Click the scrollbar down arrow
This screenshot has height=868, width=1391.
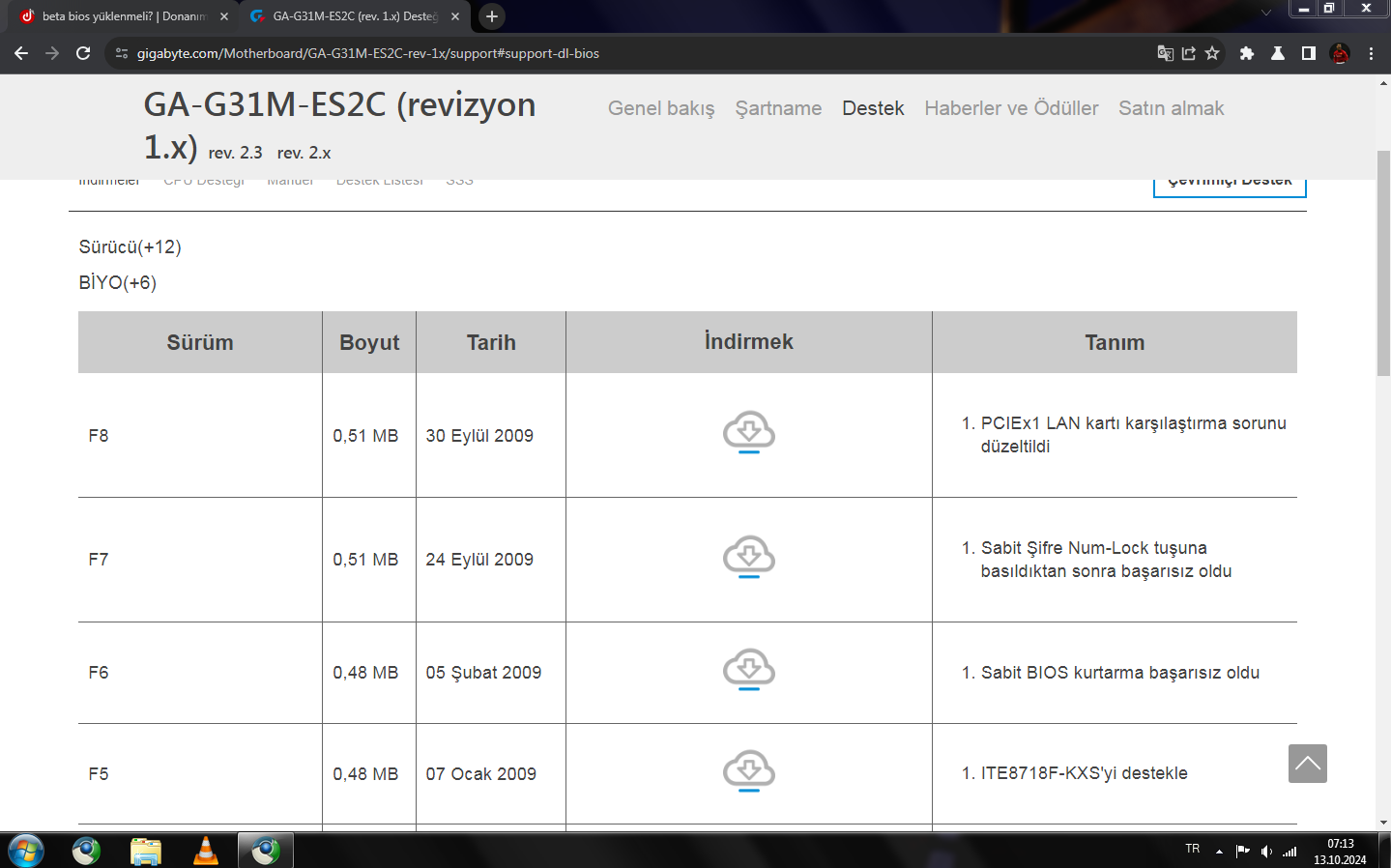(1383, 823)
